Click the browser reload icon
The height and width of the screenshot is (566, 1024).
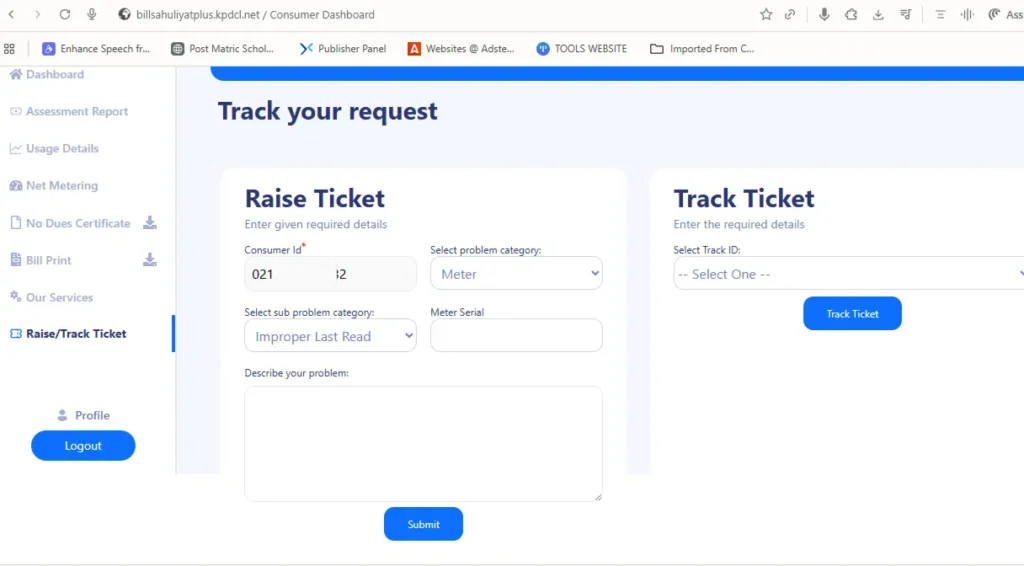pyautogui.click(x=65, y=14)
